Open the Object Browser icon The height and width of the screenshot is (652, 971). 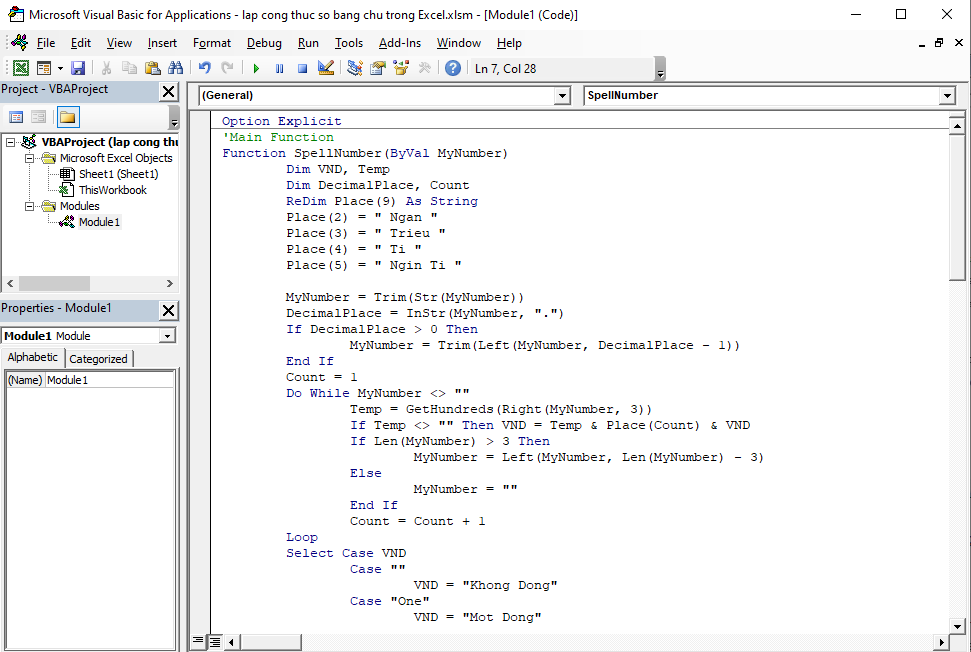(401, 68)
